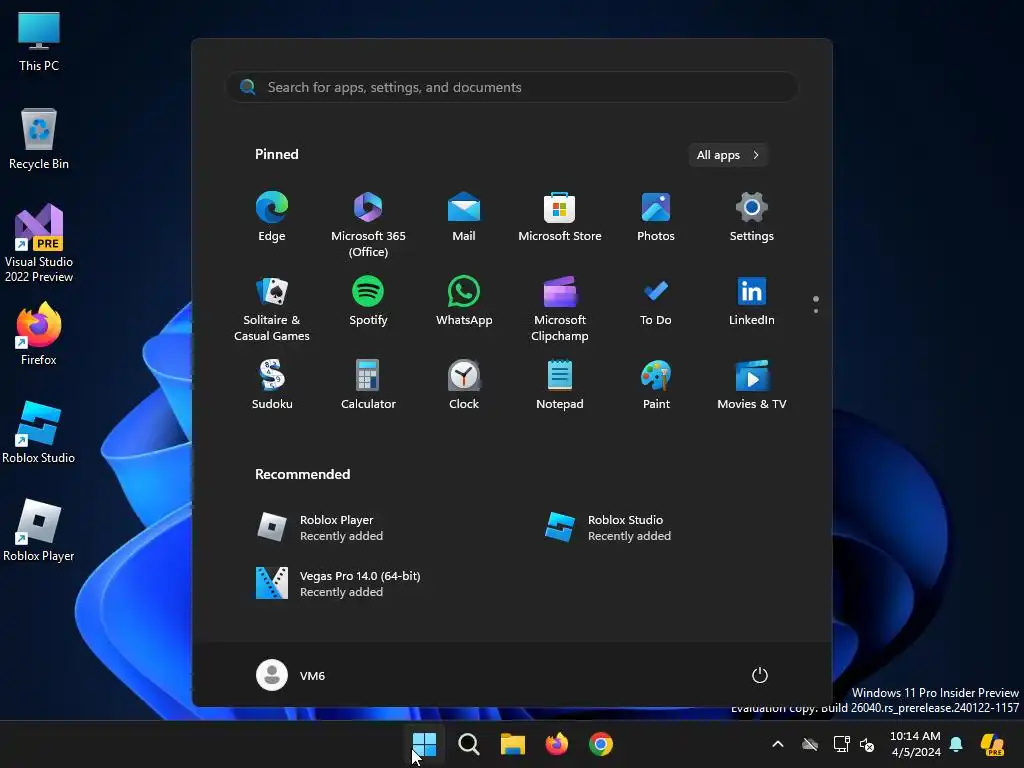Click the OneDrive cloud tray icon
Screen dimensions: 1024x768
810,744
